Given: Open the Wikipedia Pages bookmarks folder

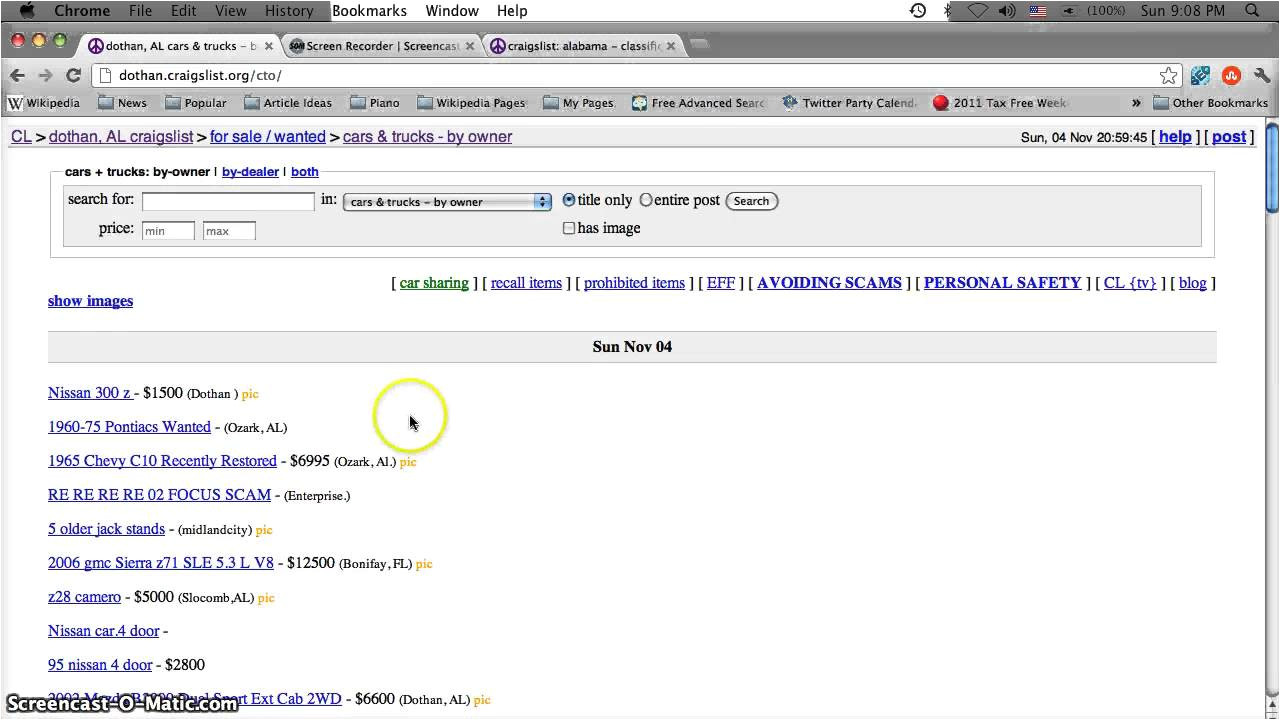Looking at the screenshot, I should [x=471, y=103].
